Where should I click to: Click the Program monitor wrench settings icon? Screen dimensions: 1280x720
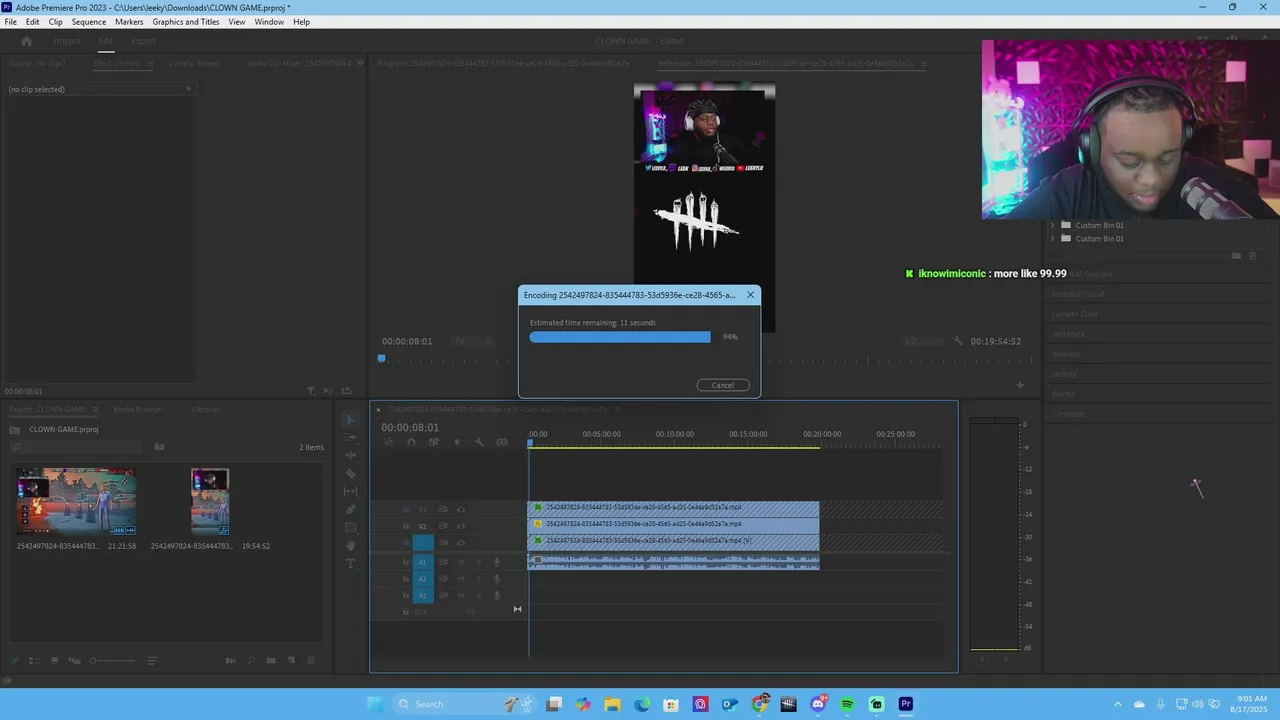tap(958, 341)
